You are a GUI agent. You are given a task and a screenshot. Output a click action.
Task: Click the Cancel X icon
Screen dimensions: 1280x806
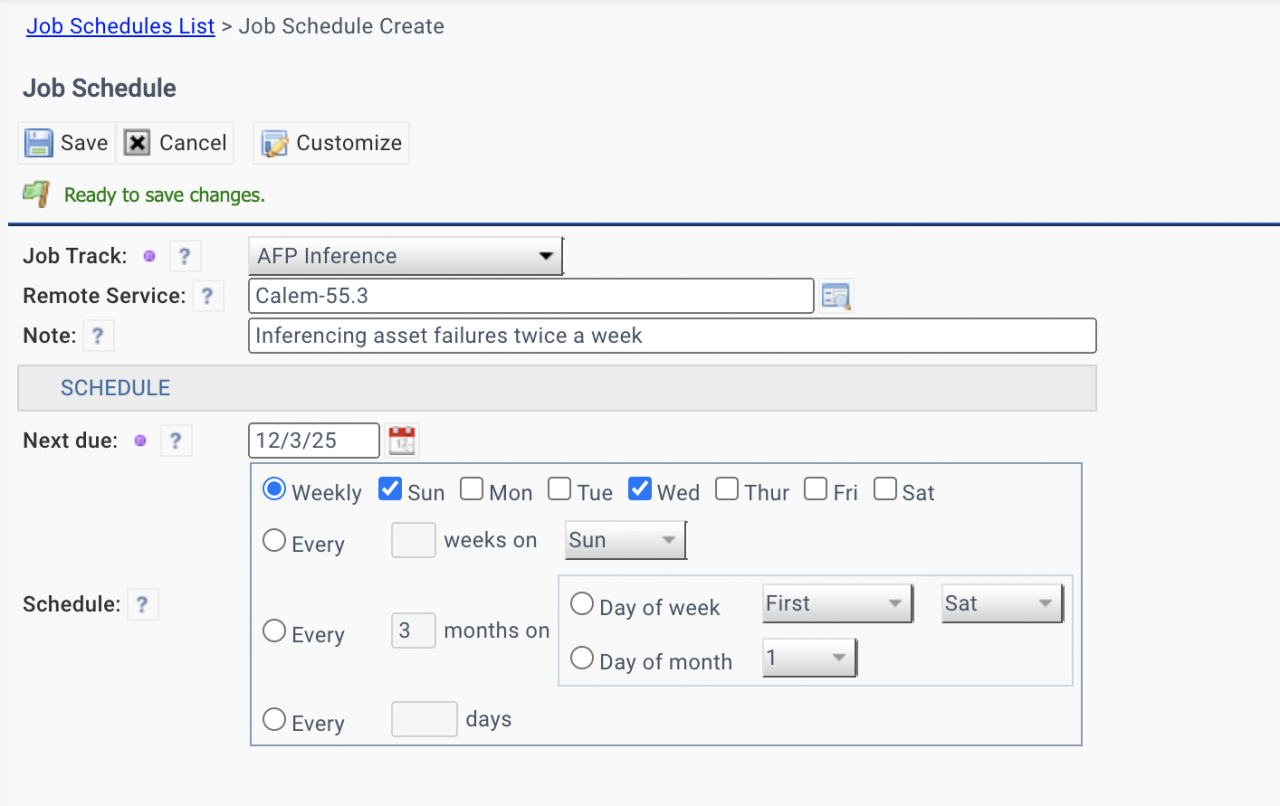coord(137,143)
